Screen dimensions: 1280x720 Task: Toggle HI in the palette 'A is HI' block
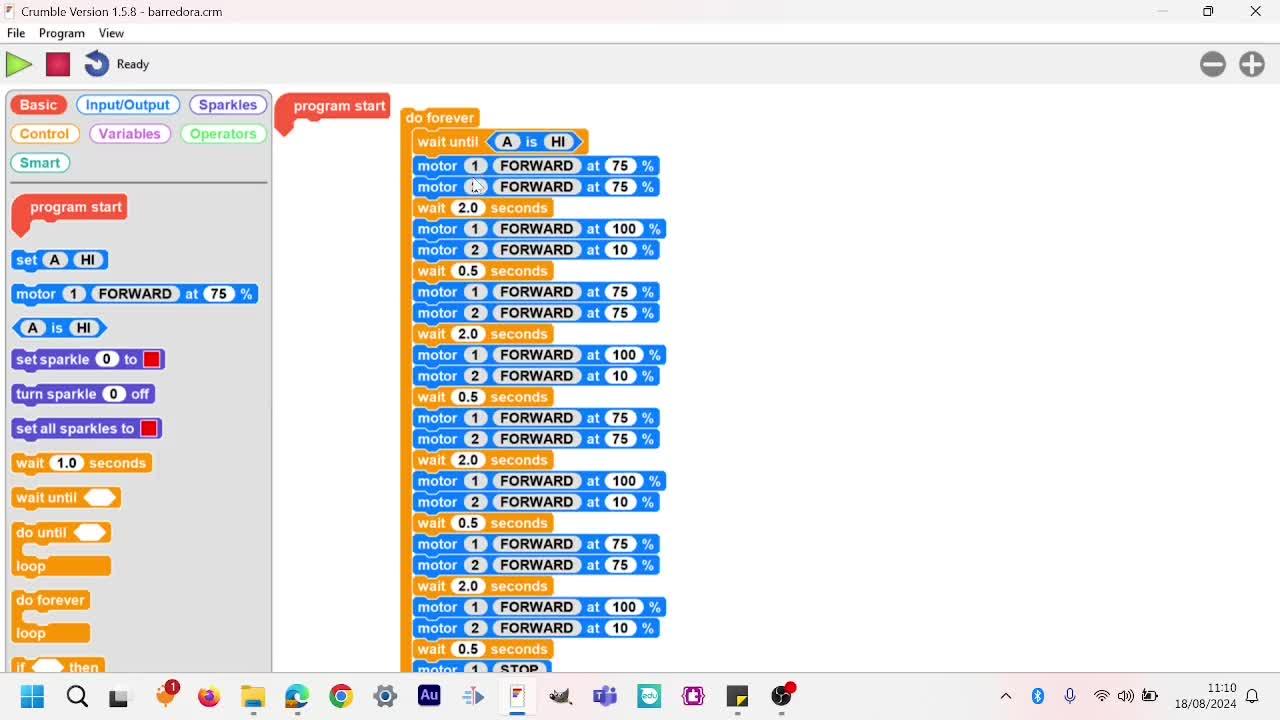84,328
